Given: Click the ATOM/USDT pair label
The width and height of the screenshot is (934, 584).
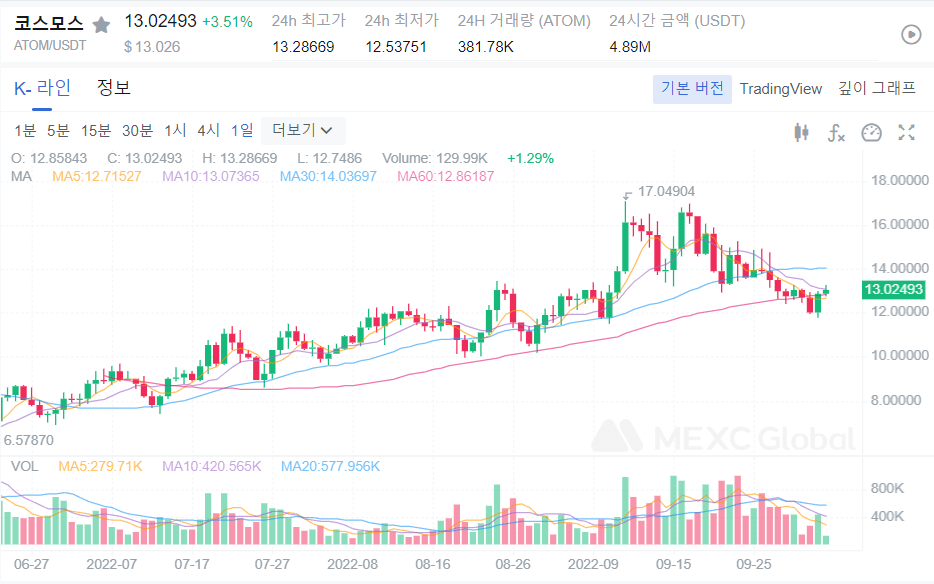Looking at the screenshot, I should 50,45.
